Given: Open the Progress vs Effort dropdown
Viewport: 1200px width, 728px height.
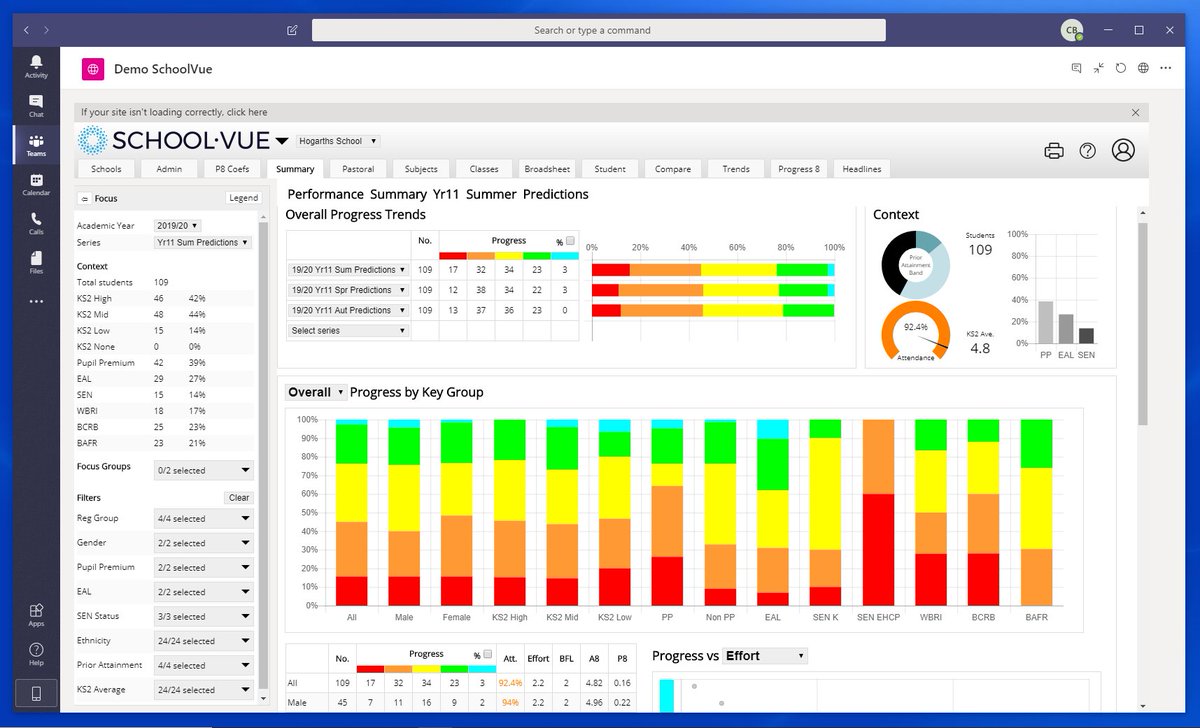Looking at the screenshot, I should pos(764,656).
